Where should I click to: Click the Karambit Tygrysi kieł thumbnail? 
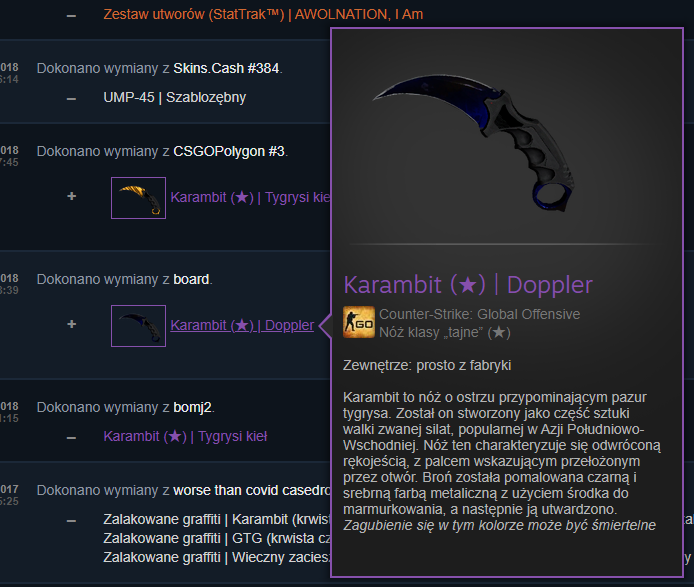(x=139, y=198)
